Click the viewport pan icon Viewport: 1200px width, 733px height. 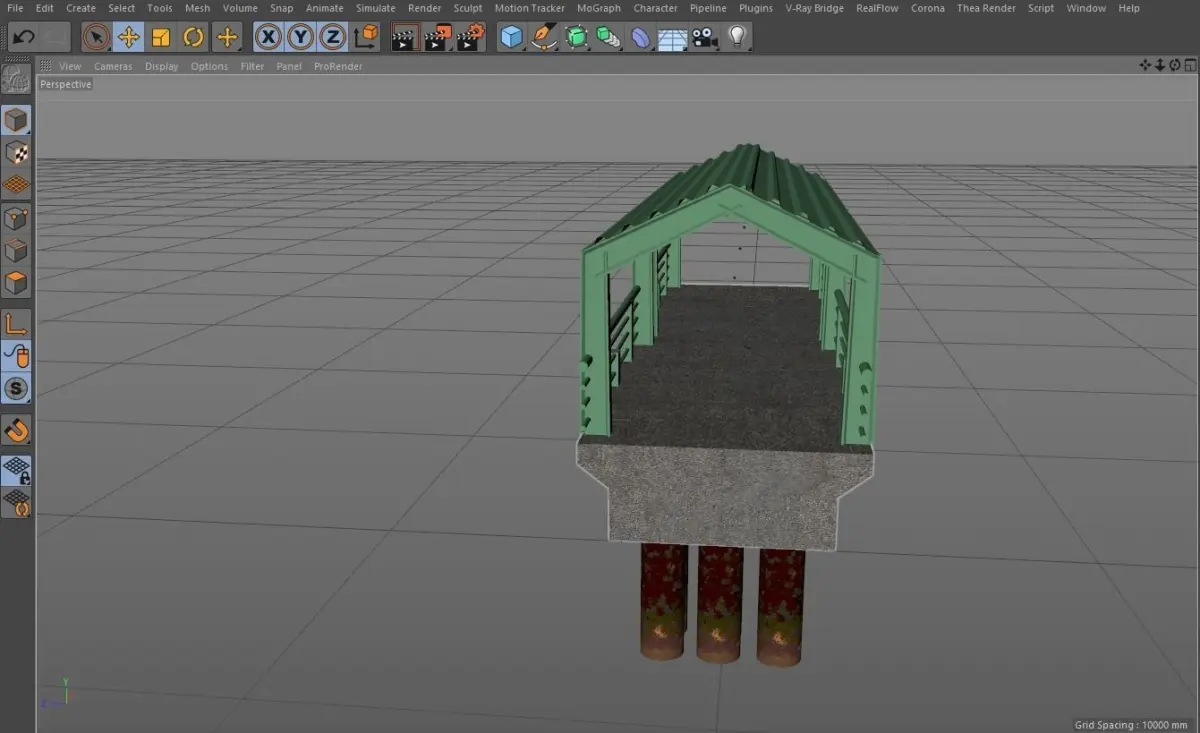coord(1145,66)
